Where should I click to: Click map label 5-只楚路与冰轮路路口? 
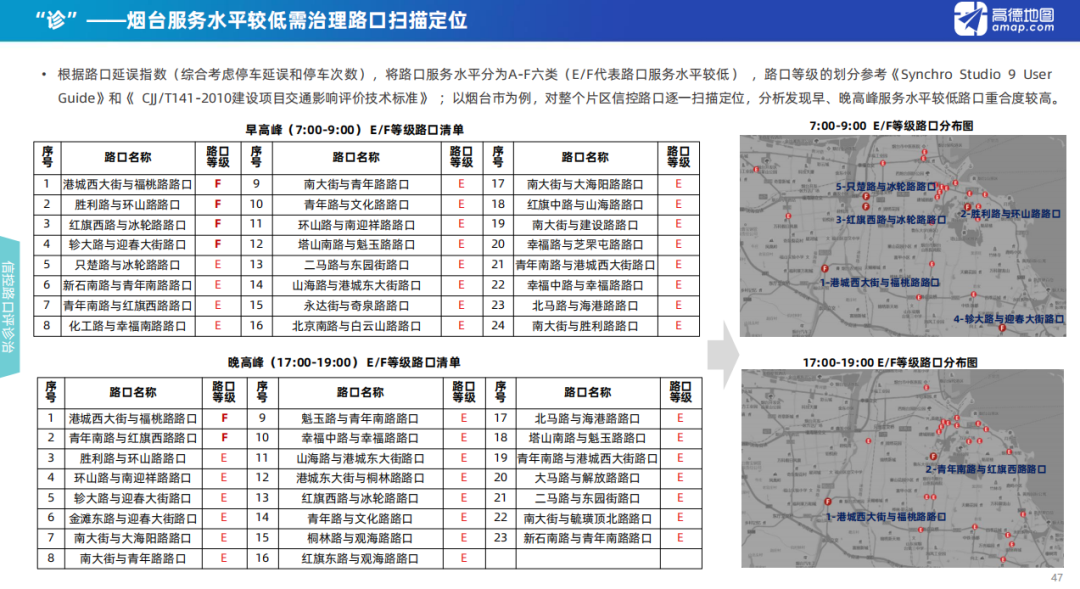(886, 187)
